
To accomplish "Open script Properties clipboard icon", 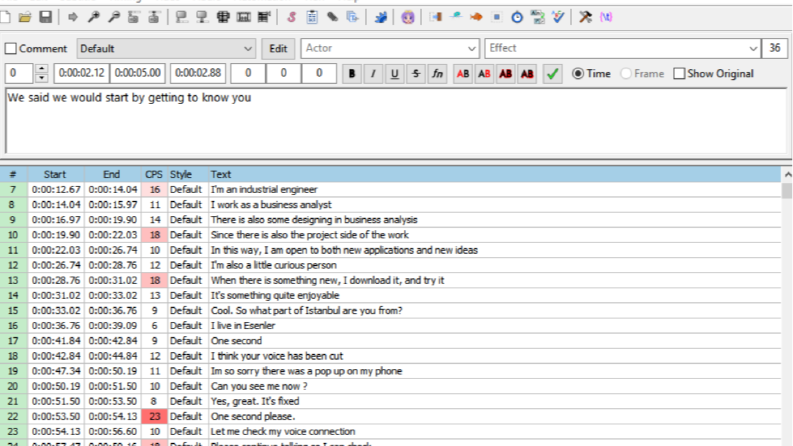I will (x=312, y=17).
